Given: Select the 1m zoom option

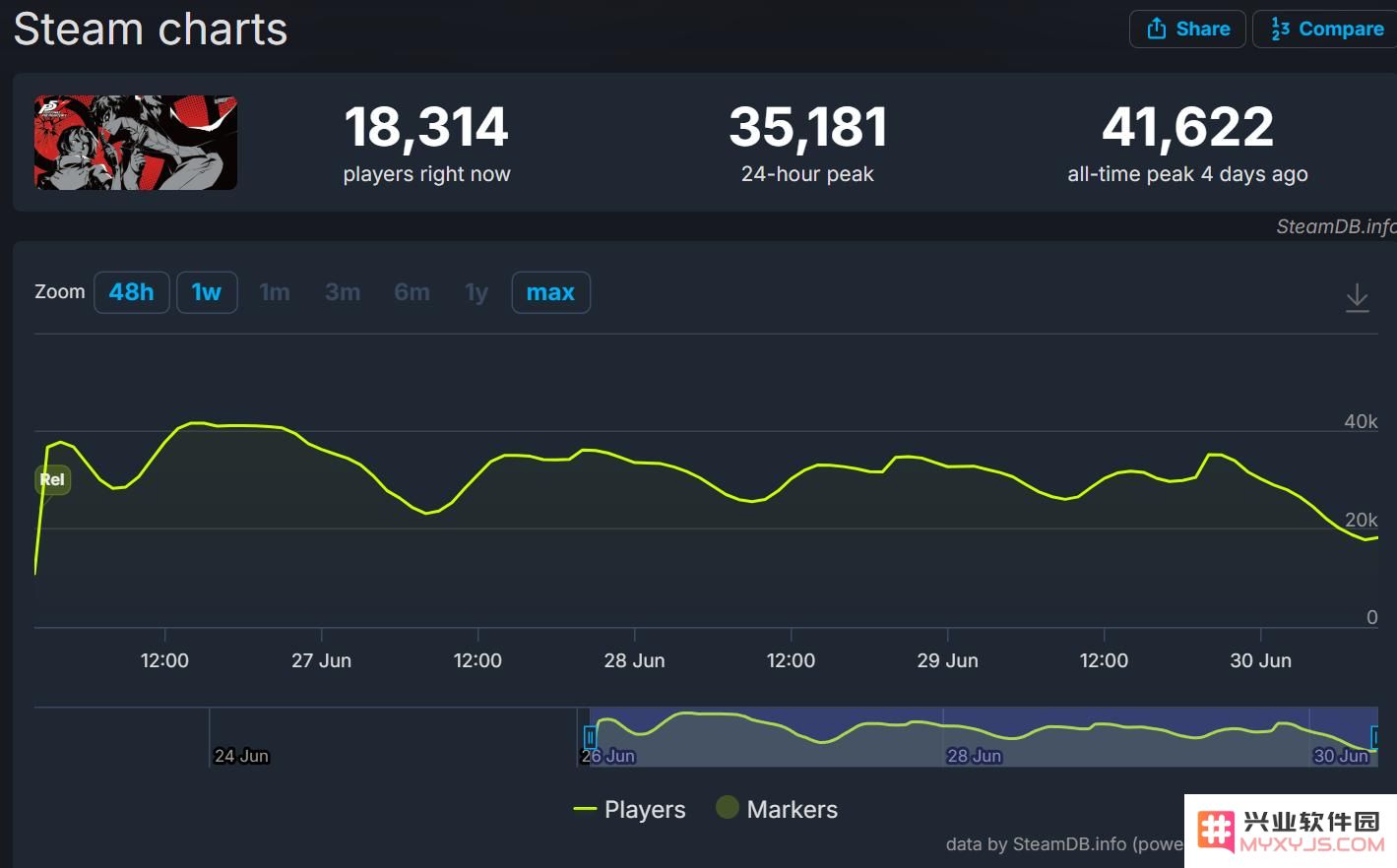Looking at the screenshot, I should pos(275,292).
